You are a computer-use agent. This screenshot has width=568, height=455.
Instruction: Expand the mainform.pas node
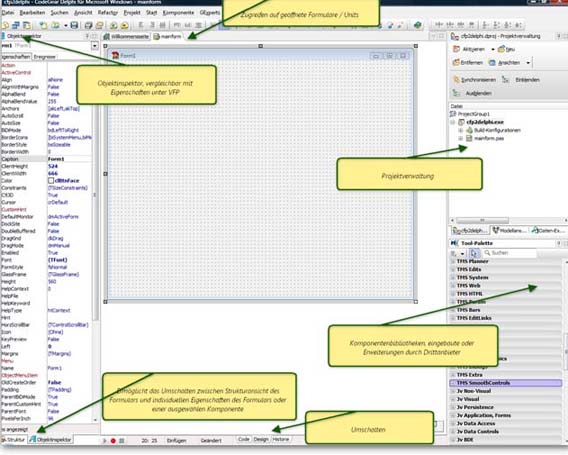coord(461,138)
